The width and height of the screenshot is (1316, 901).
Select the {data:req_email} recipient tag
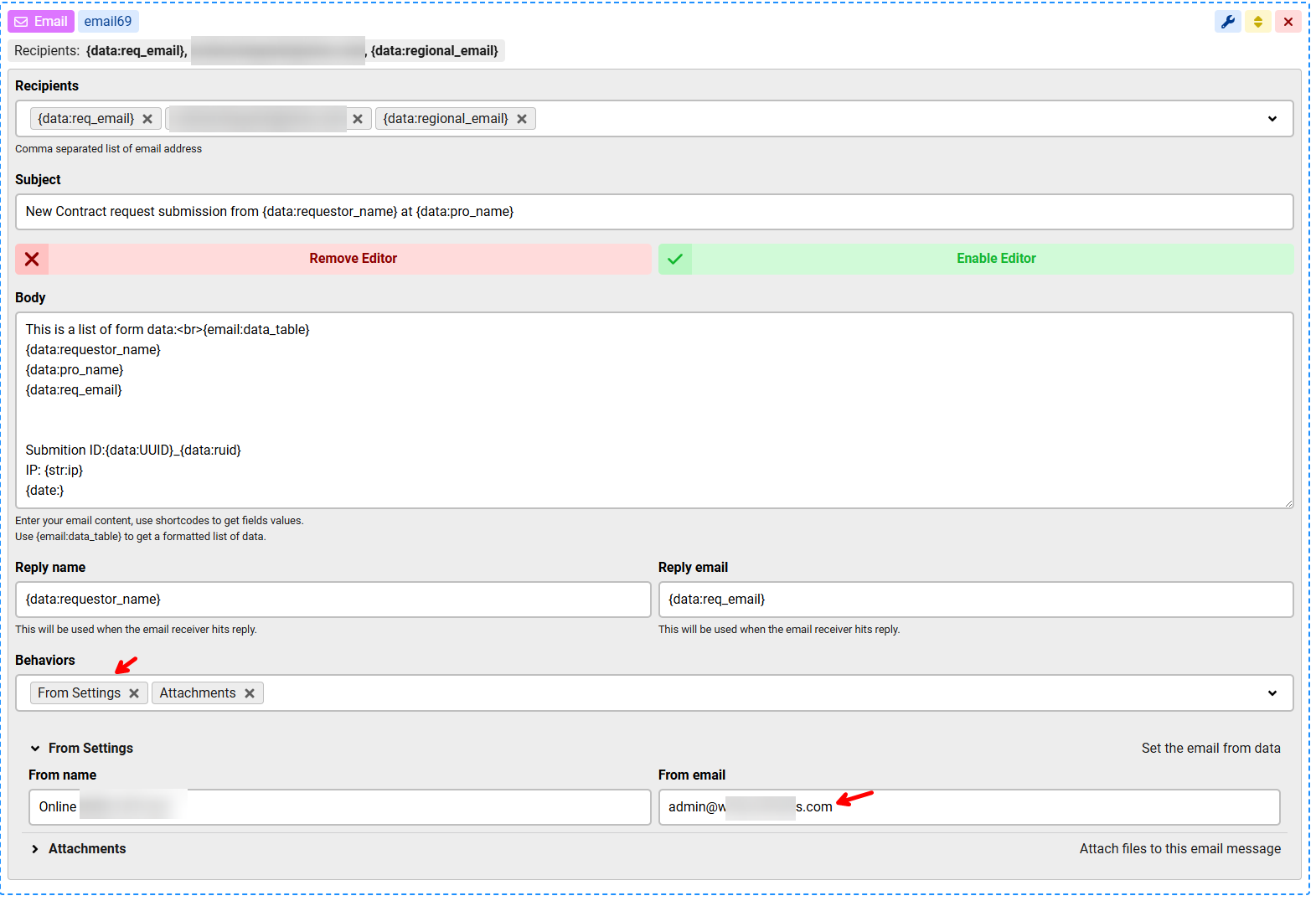(x=86, y=119)
